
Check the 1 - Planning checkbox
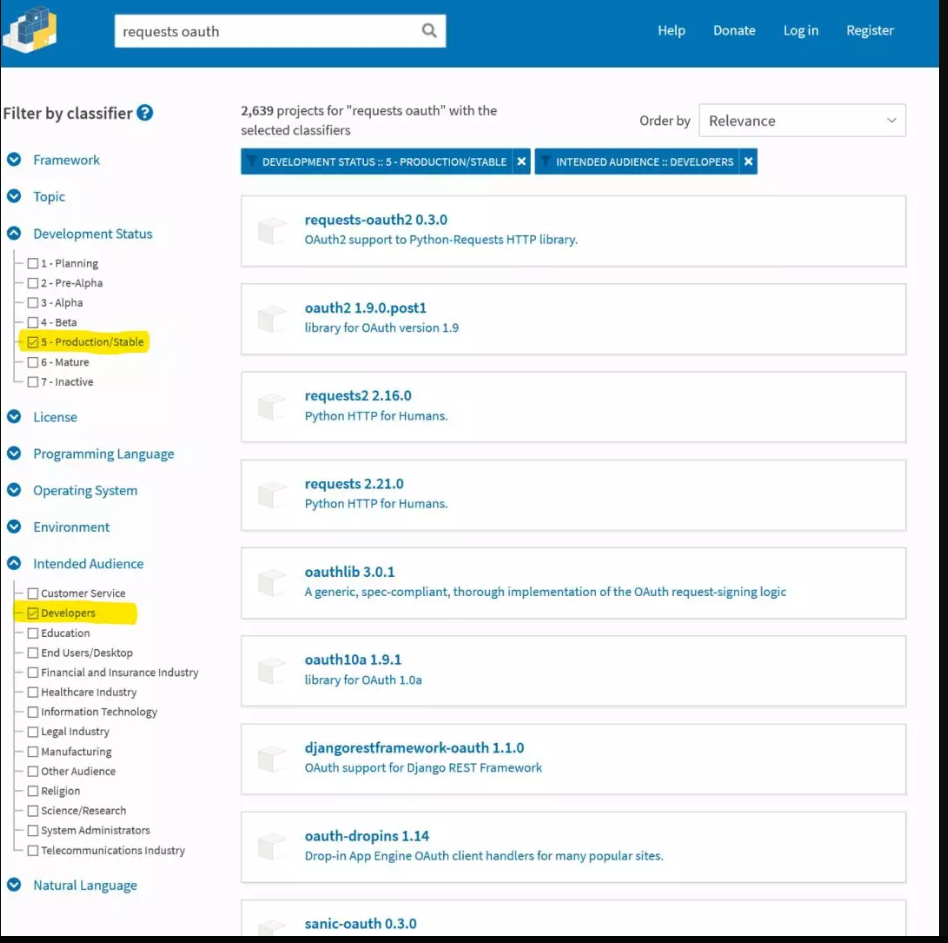point(33,264)
